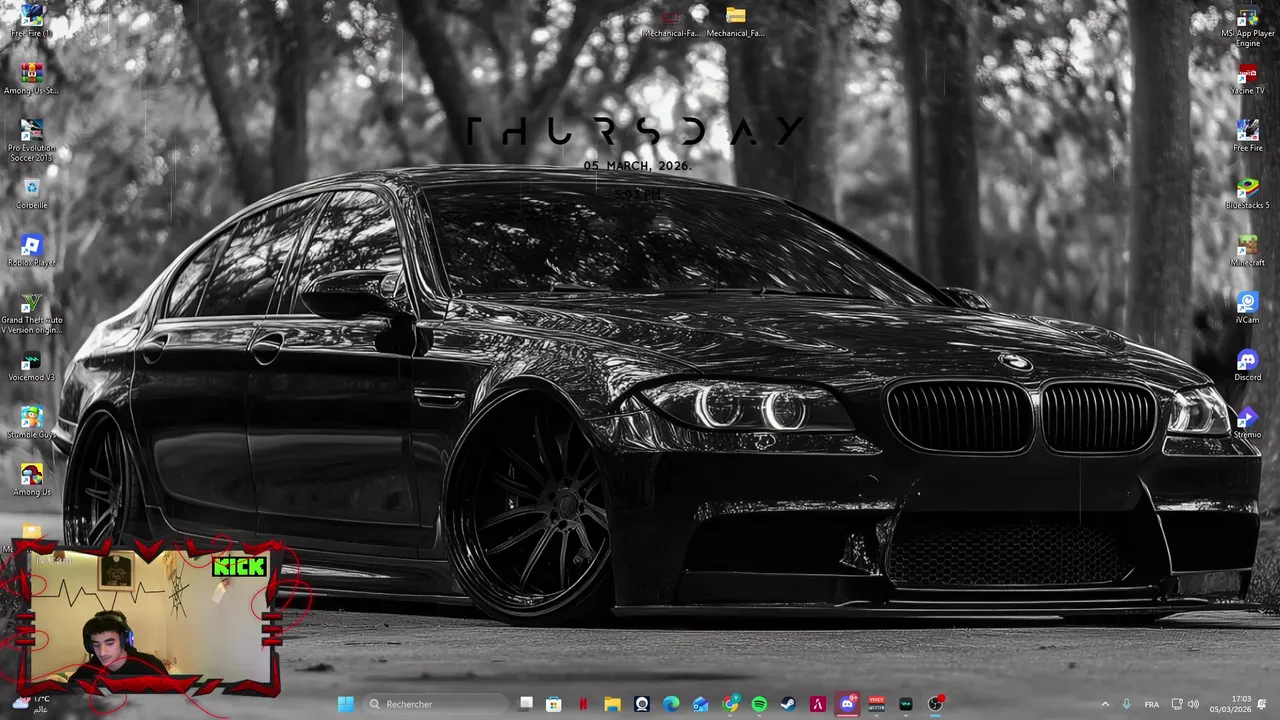The width and height of the screenshot is (1280, 720).
Task: Select the Free Fire icon in right column
Action: tap(1247, 135)
